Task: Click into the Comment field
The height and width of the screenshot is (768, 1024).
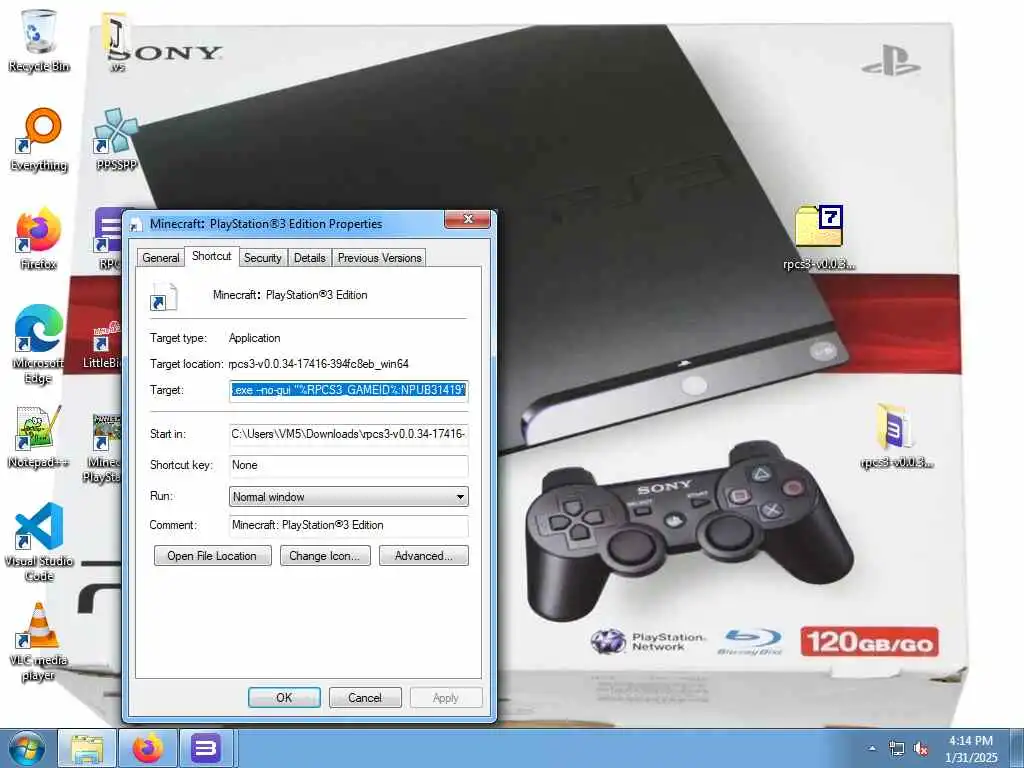Action: point(349,526)
